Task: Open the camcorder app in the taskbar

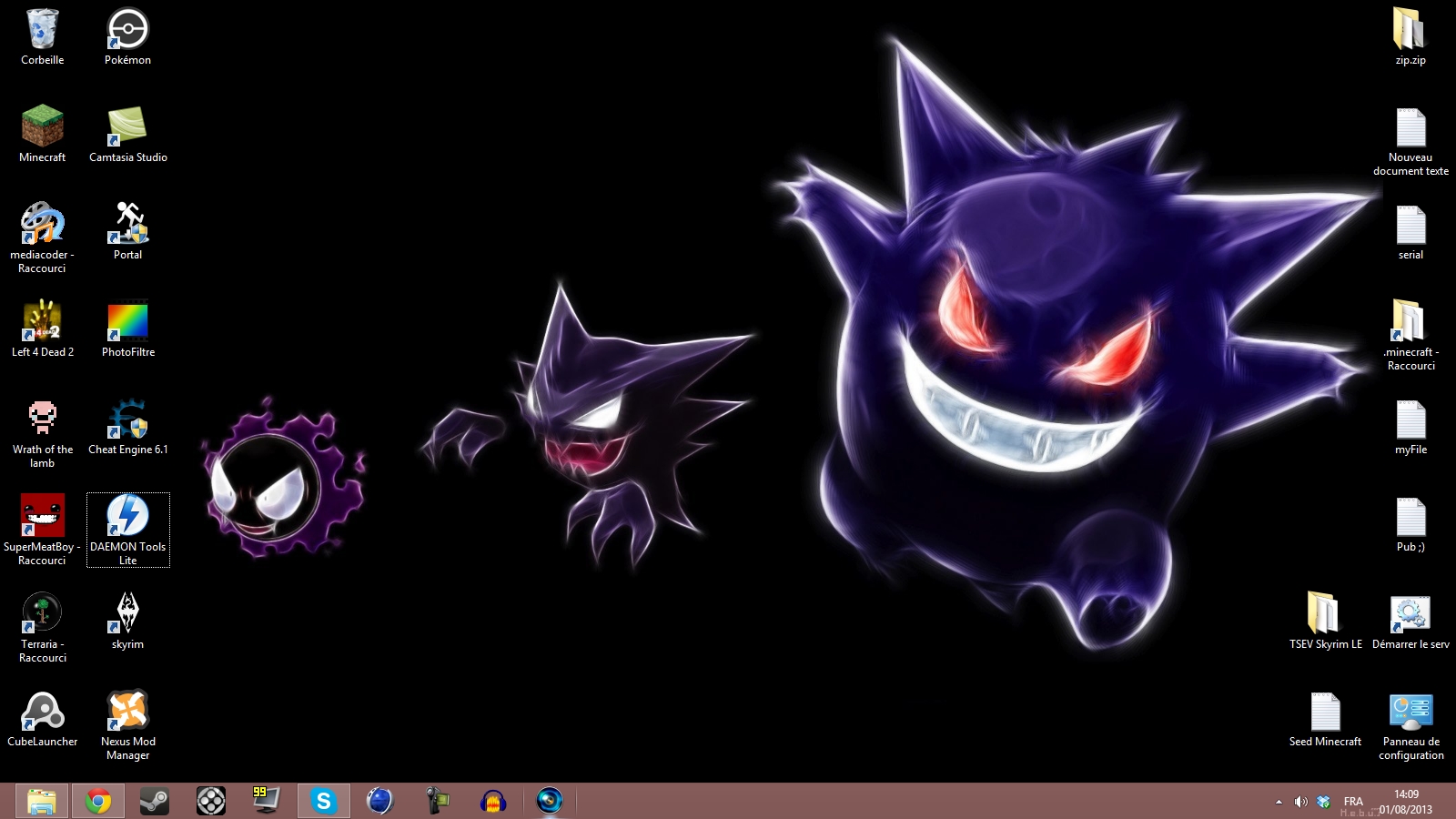Action: click(437, 801)
